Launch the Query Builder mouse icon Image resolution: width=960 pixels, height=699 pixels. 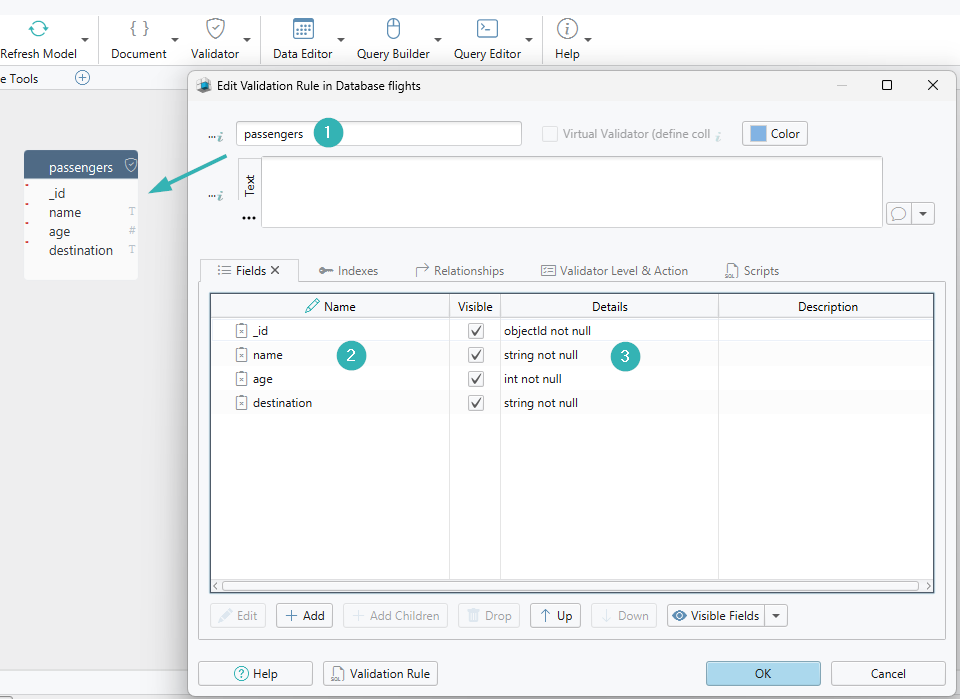pyautogui.click(x=393, y=28)
